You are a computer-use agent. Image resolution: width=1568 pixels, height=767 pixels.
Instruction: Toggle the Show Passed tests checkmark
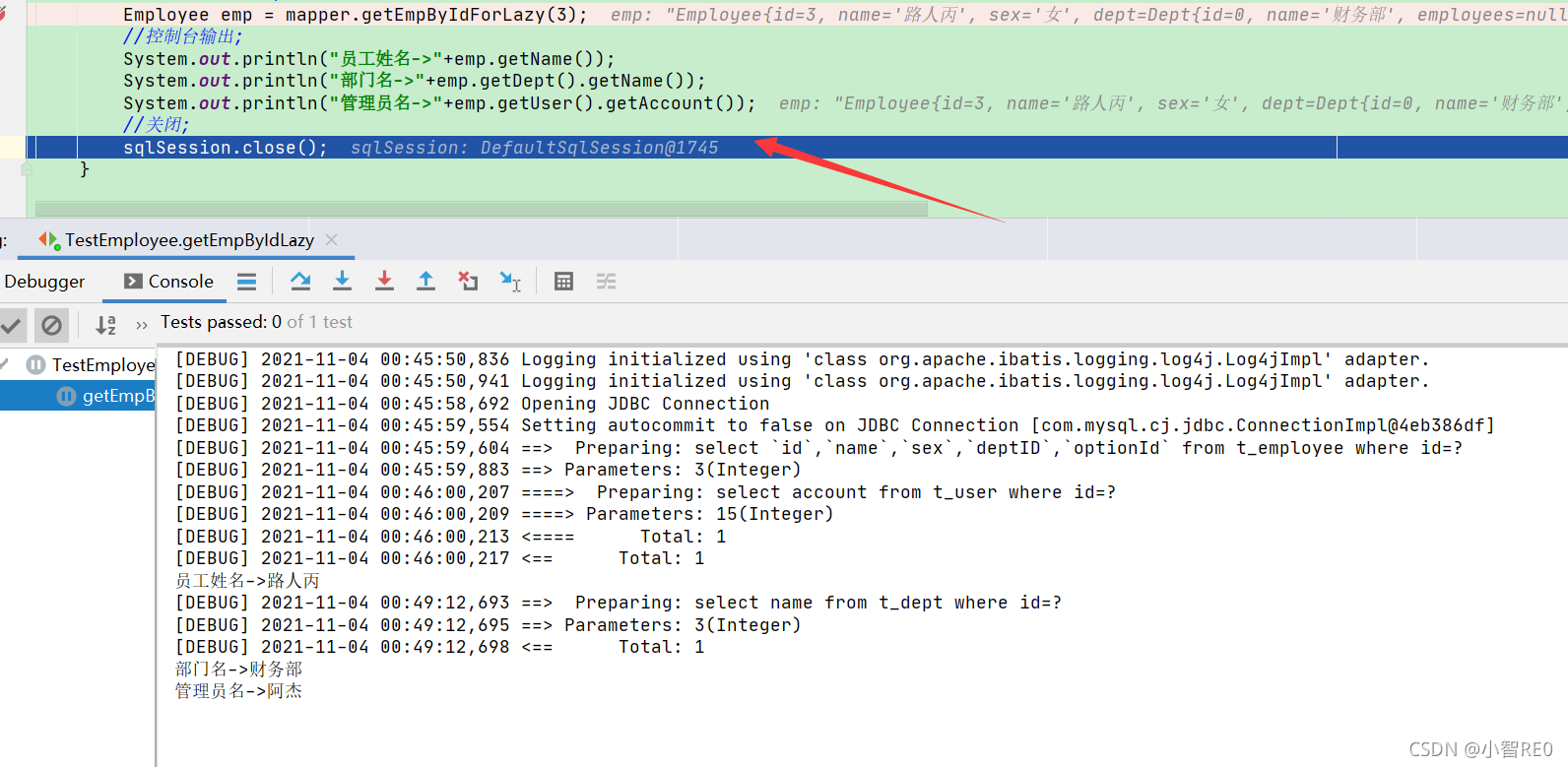[x=12, y=324]
